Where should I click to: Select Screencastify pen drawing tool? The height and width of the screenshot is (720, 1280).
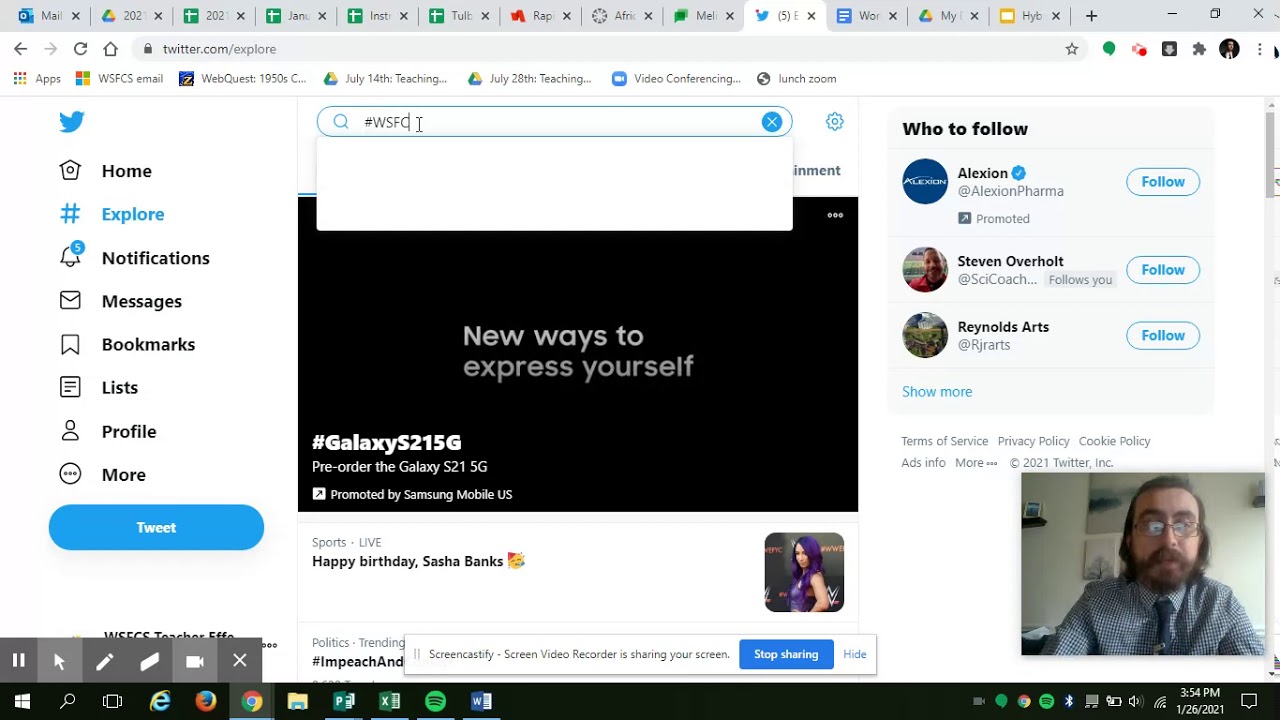[x=104, y=661]
